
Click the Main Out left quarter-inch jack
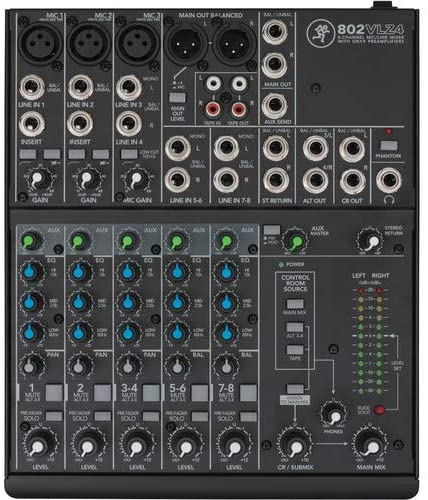(x=275, y=32)
